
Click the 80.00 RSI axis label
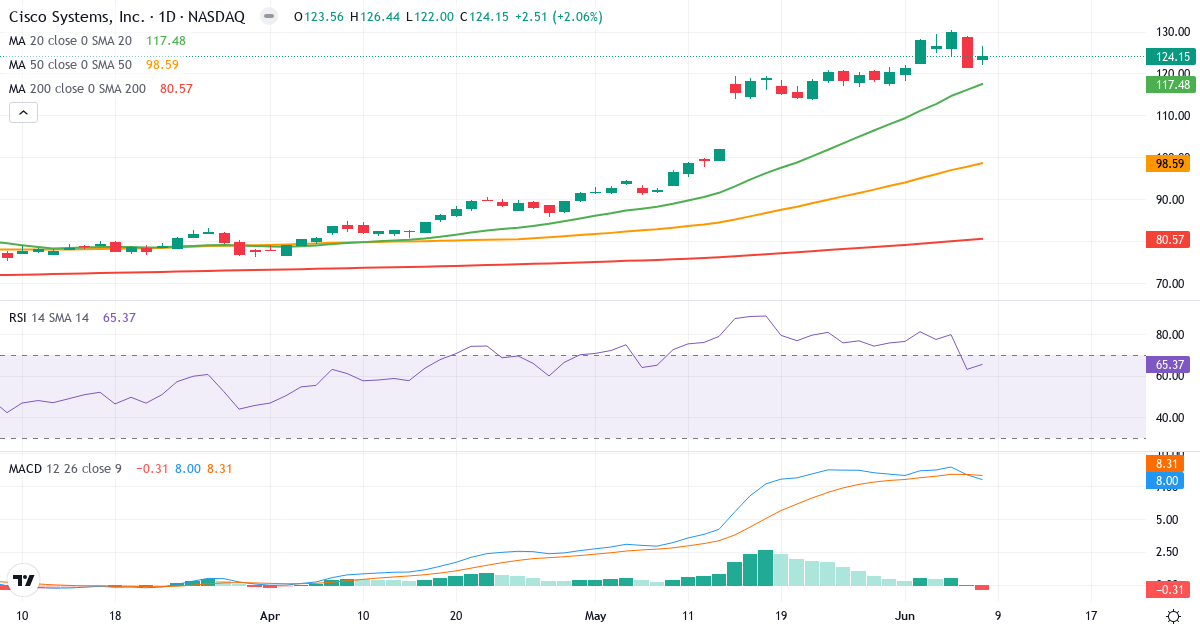tap(1170, 334)
